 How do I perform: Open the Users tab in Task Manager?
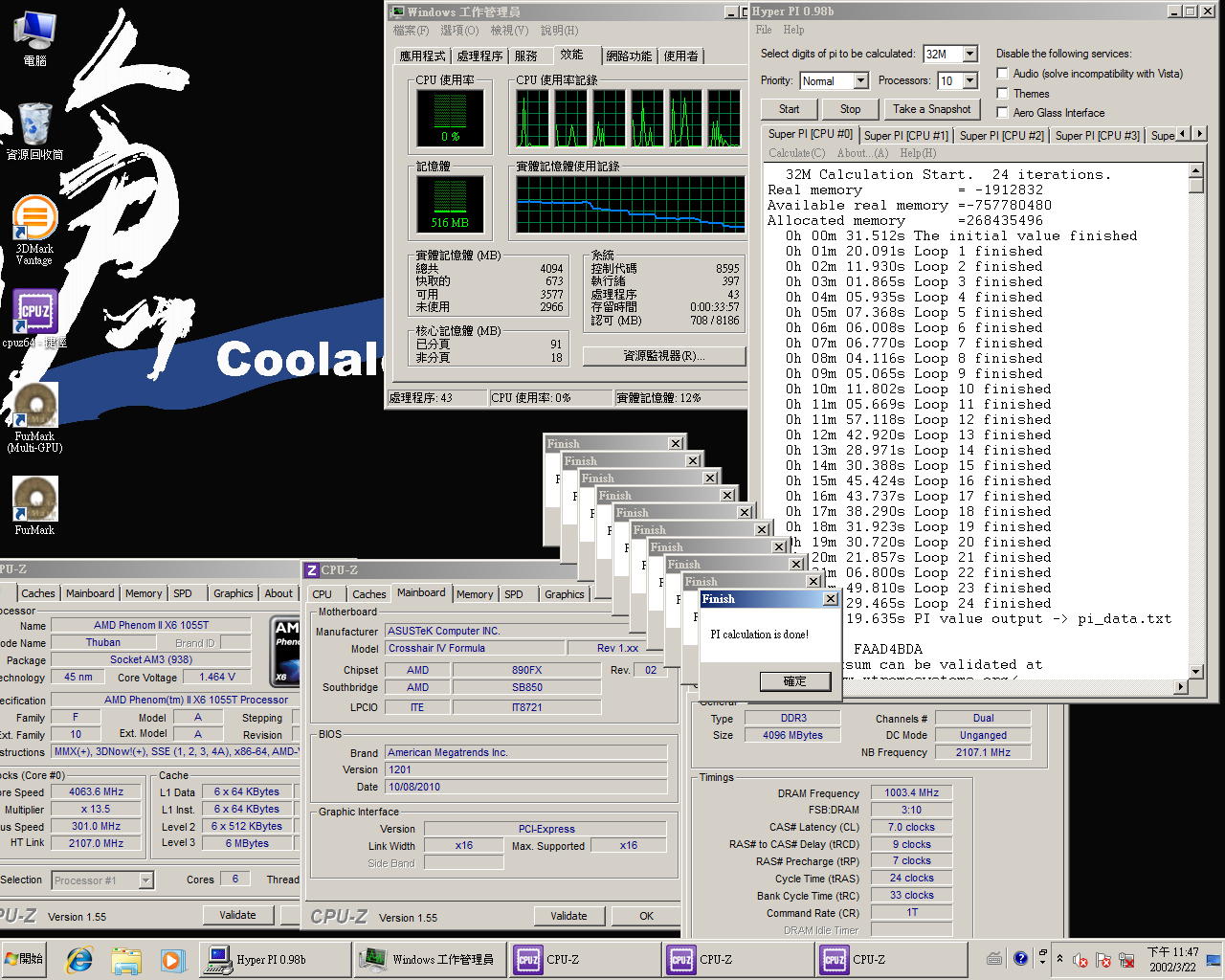tap(680, 56)
